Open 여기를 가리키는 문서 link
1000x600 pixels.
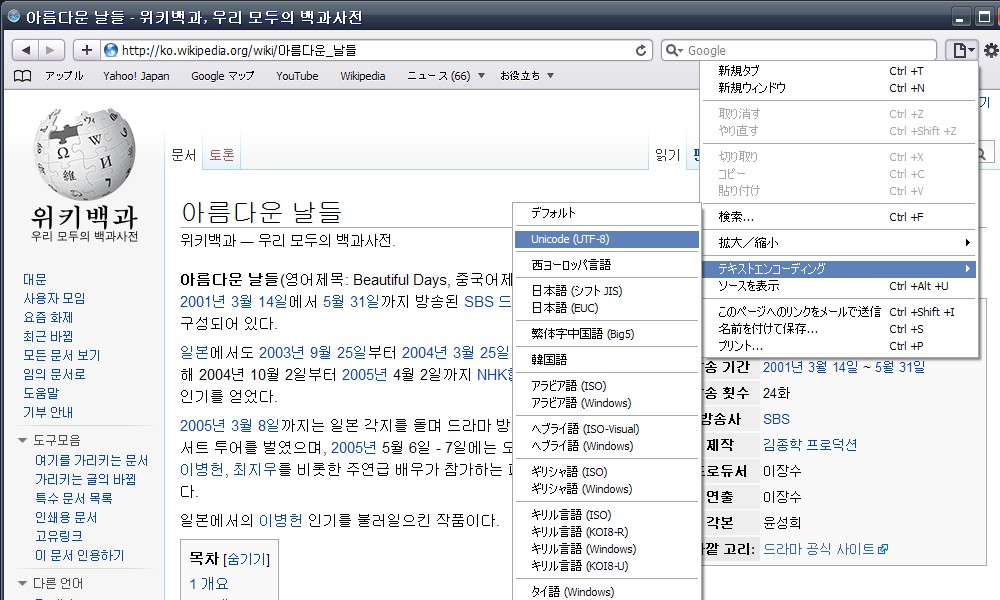91,460
